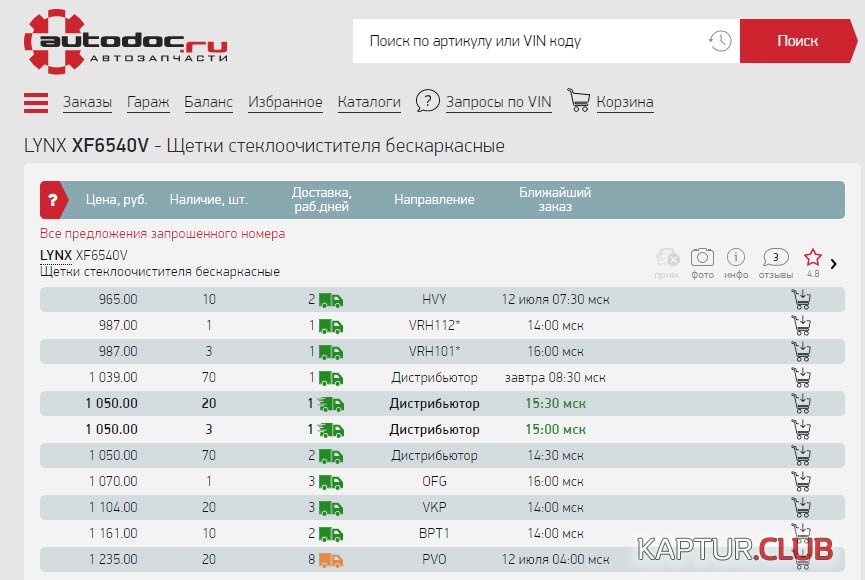865x580 pixels.
Task: Click the red question mark help icon
Action: pos(53,200)
